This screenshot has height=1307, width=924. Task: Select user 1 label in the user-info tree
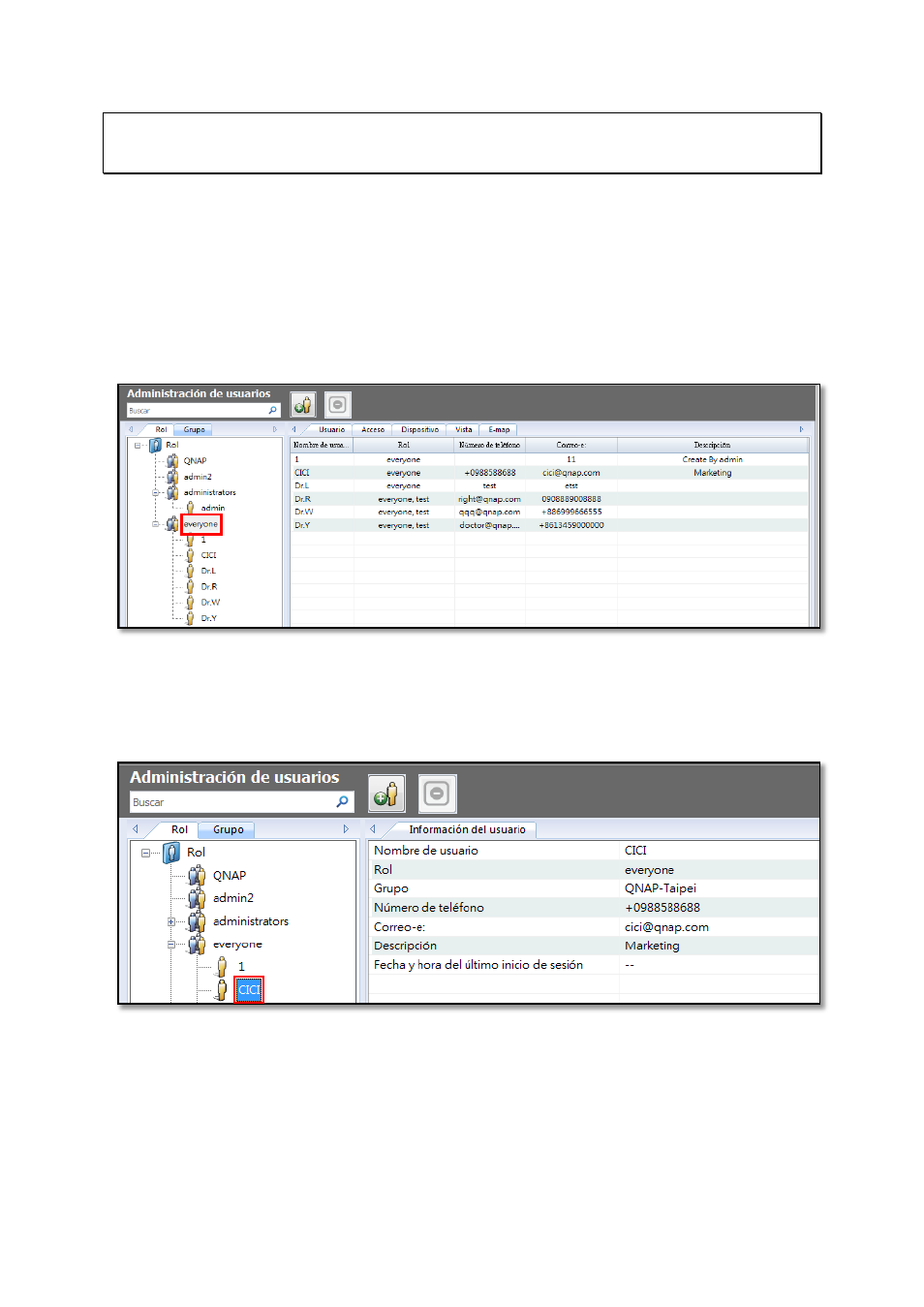click(241, 967)
